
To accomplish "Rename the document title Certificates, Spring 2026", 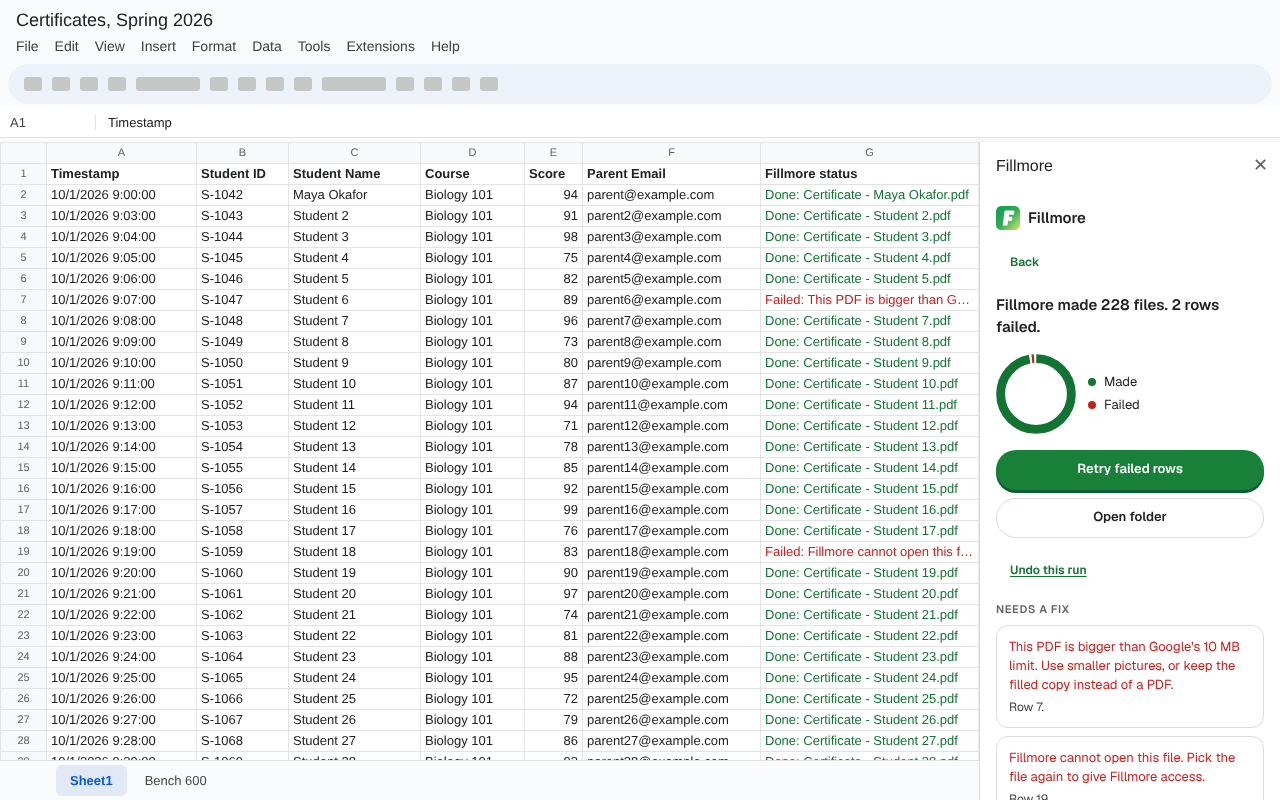I will coord(114,20).
